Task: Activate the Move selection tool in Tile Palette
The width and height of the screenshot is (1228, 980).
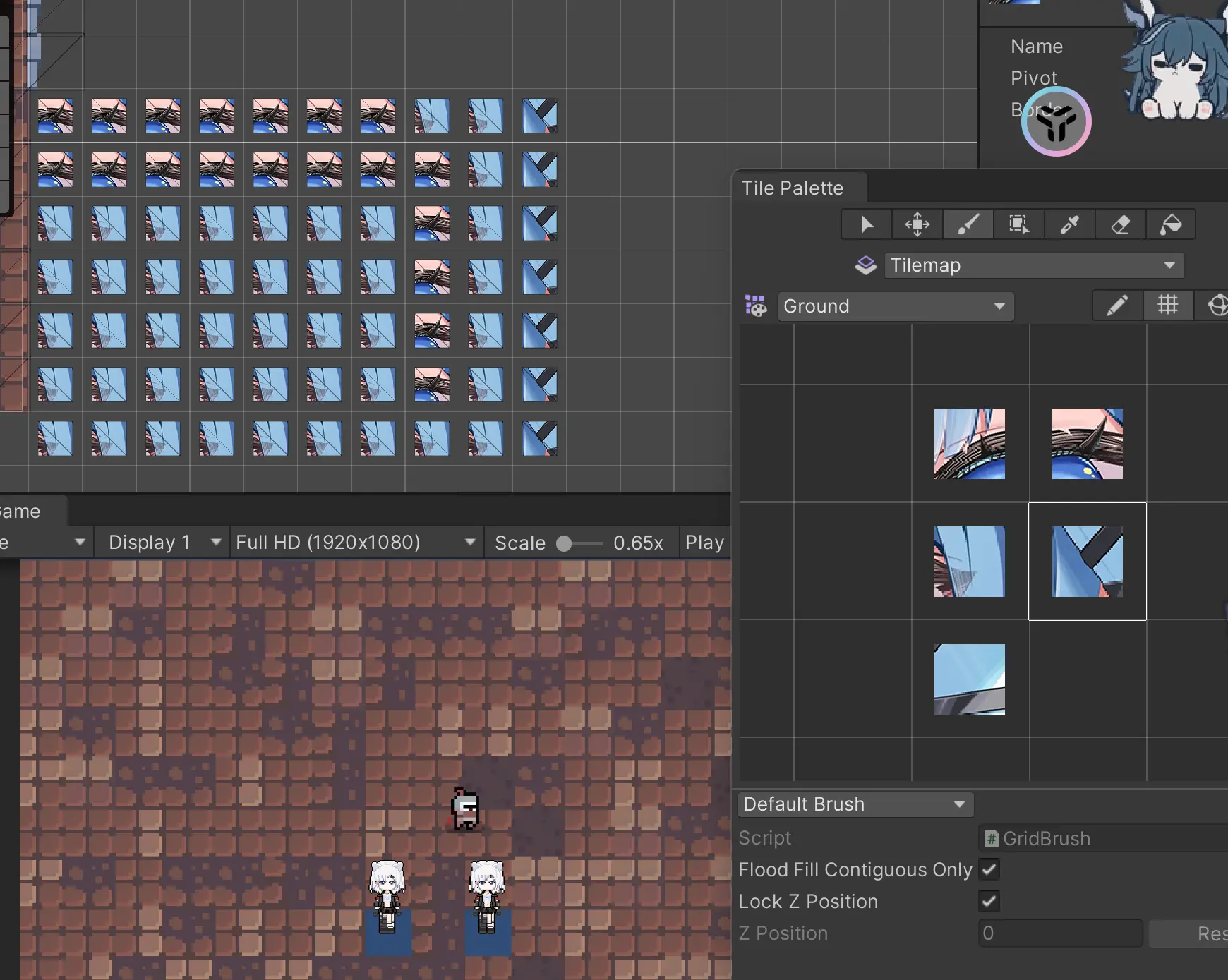Action: (x=917, y=224)
